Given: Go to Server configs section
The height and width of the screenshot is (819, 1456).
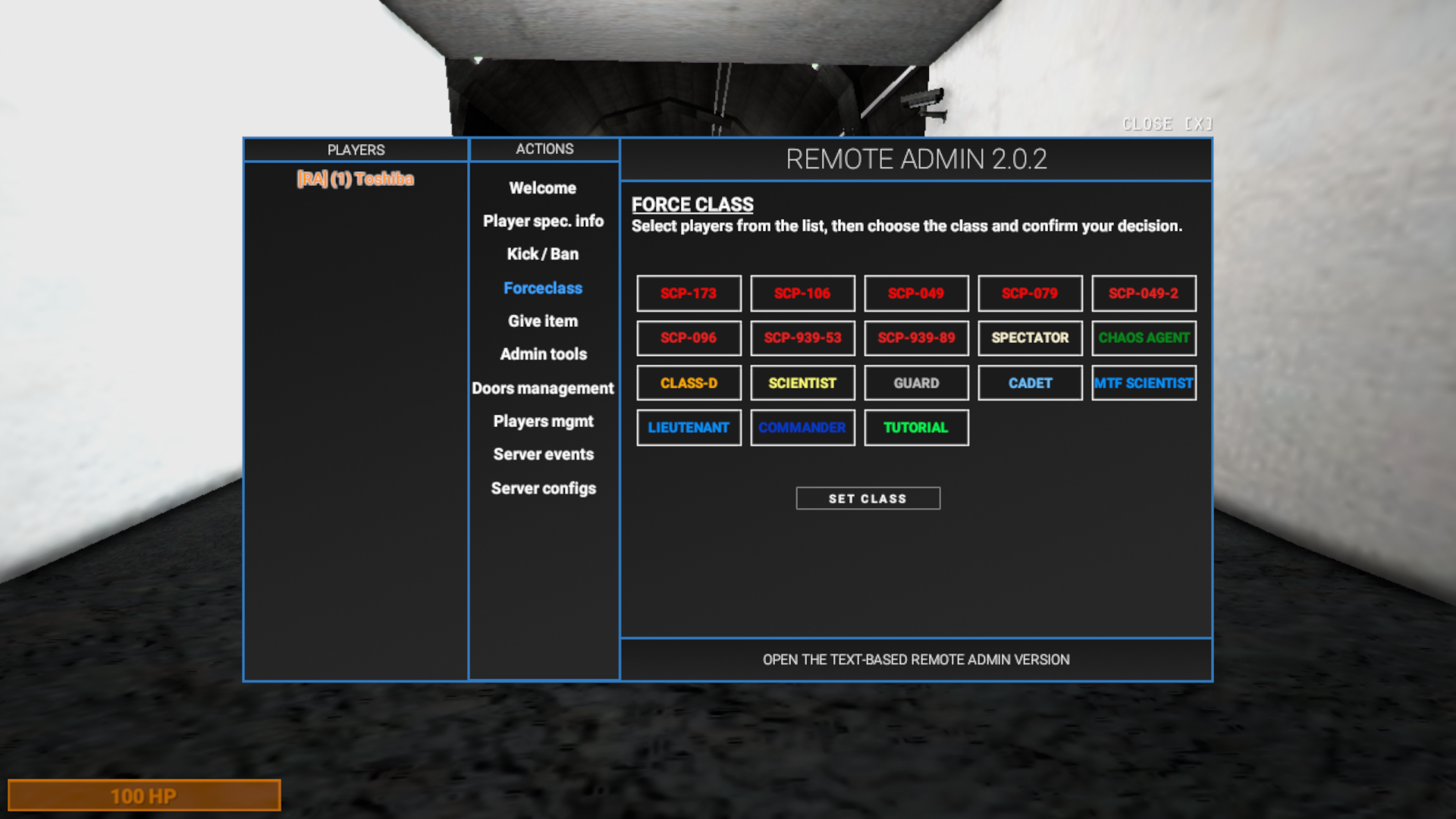Looking at the screenshot, I should pos(543,488).
